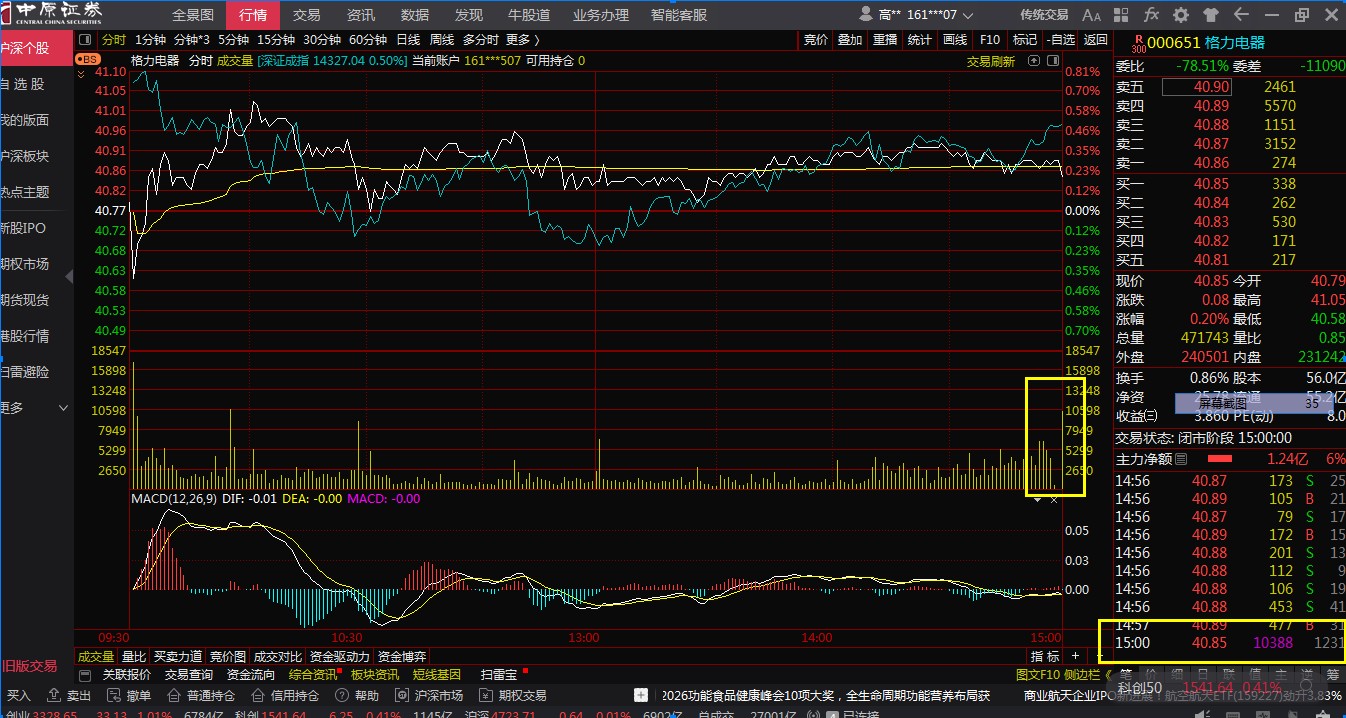
Task: Click the 撤单 cancel order icon
Action: (116, 695)
